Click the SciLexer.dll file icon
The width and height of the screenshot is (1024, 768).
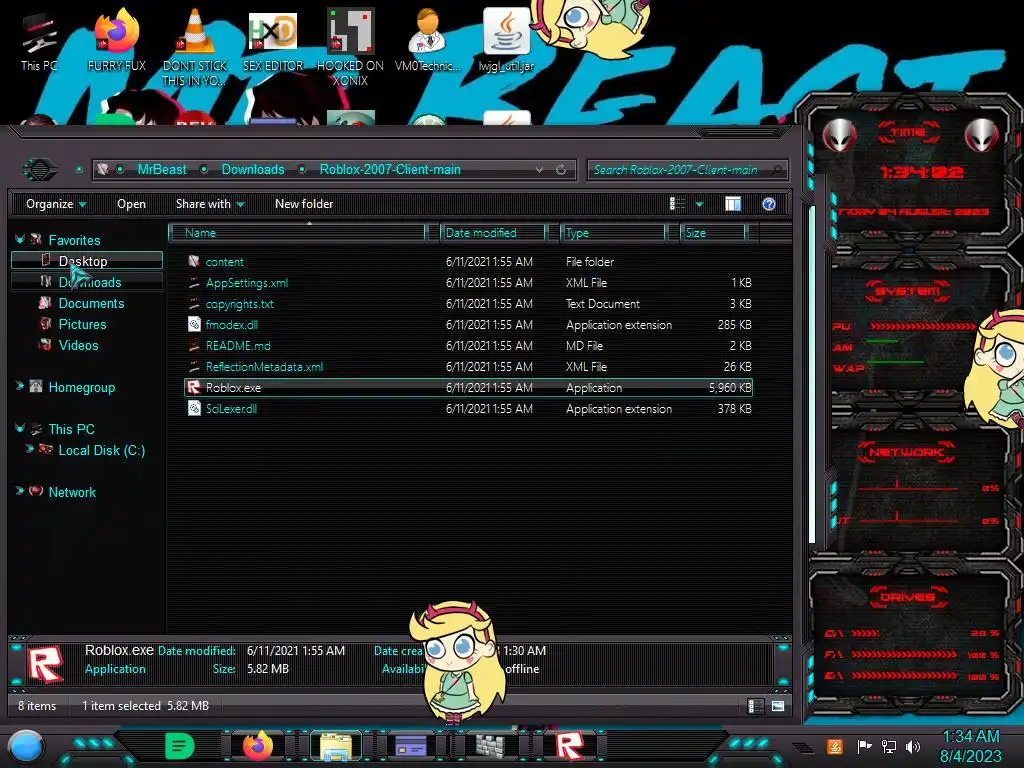[x=194, y=408]
